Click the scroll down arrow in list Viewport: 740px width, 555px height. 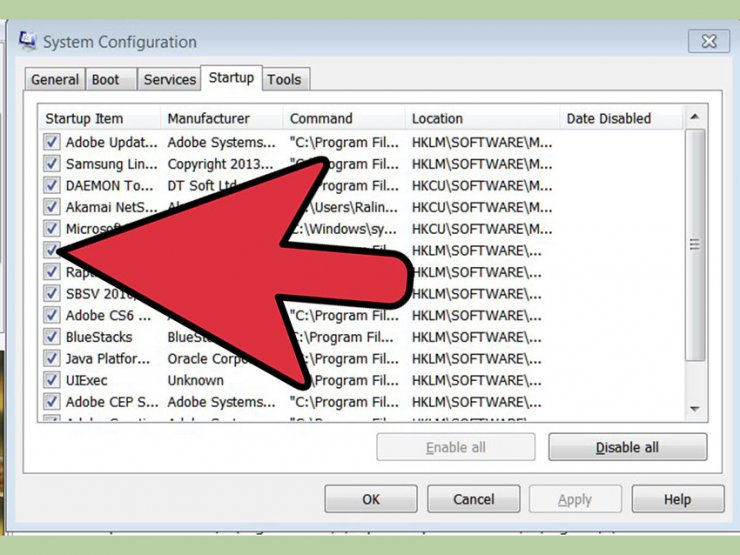695,409
